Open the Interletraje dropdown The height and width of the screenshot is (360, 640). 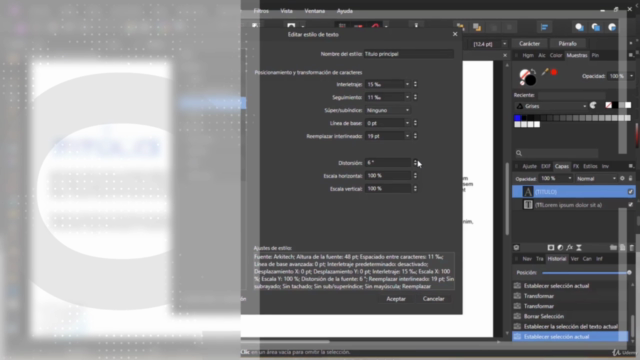point(407,84)
